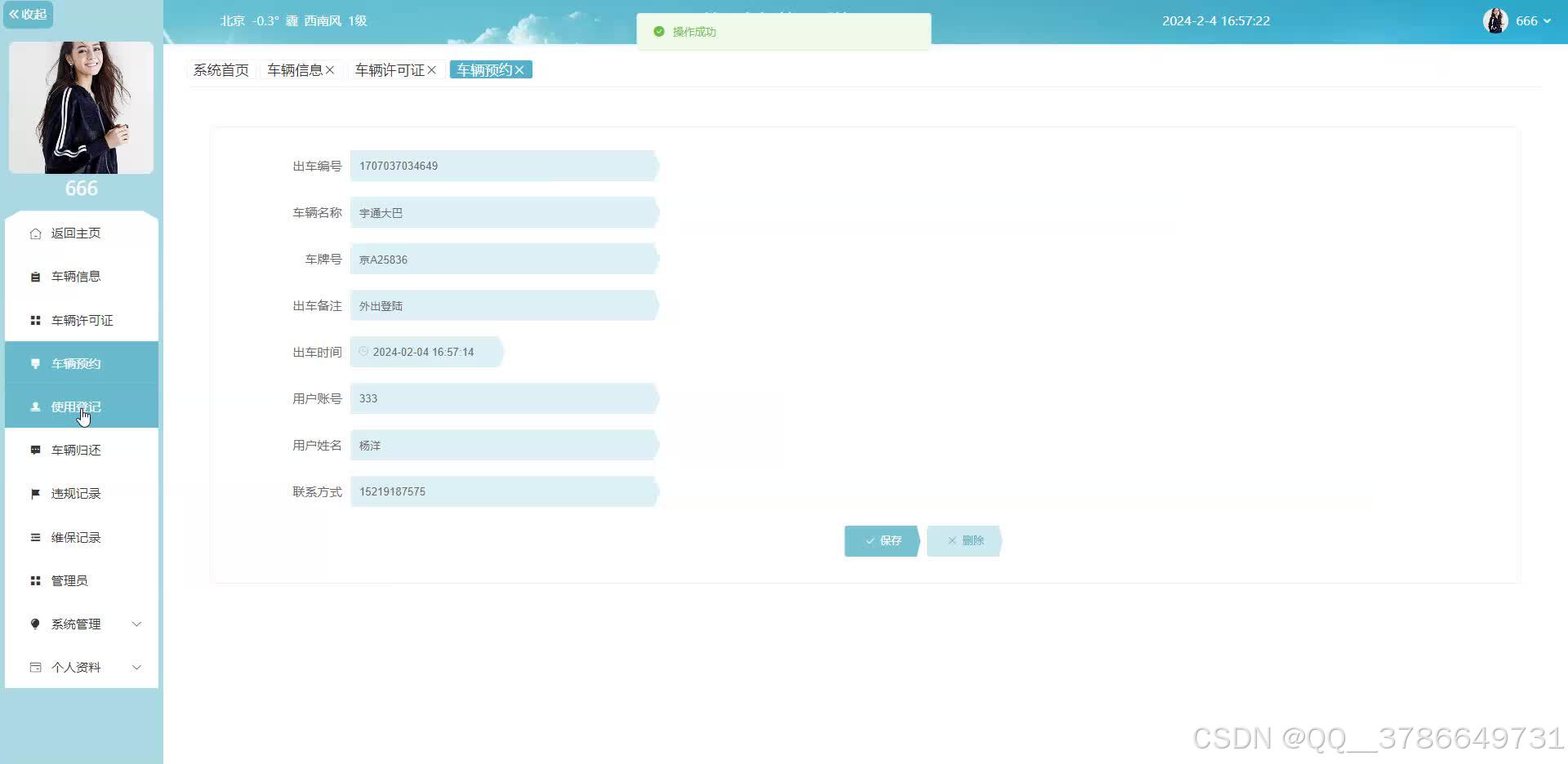
Task: Close the 车辆许可证 tab
Action: (x=431, y=70)
